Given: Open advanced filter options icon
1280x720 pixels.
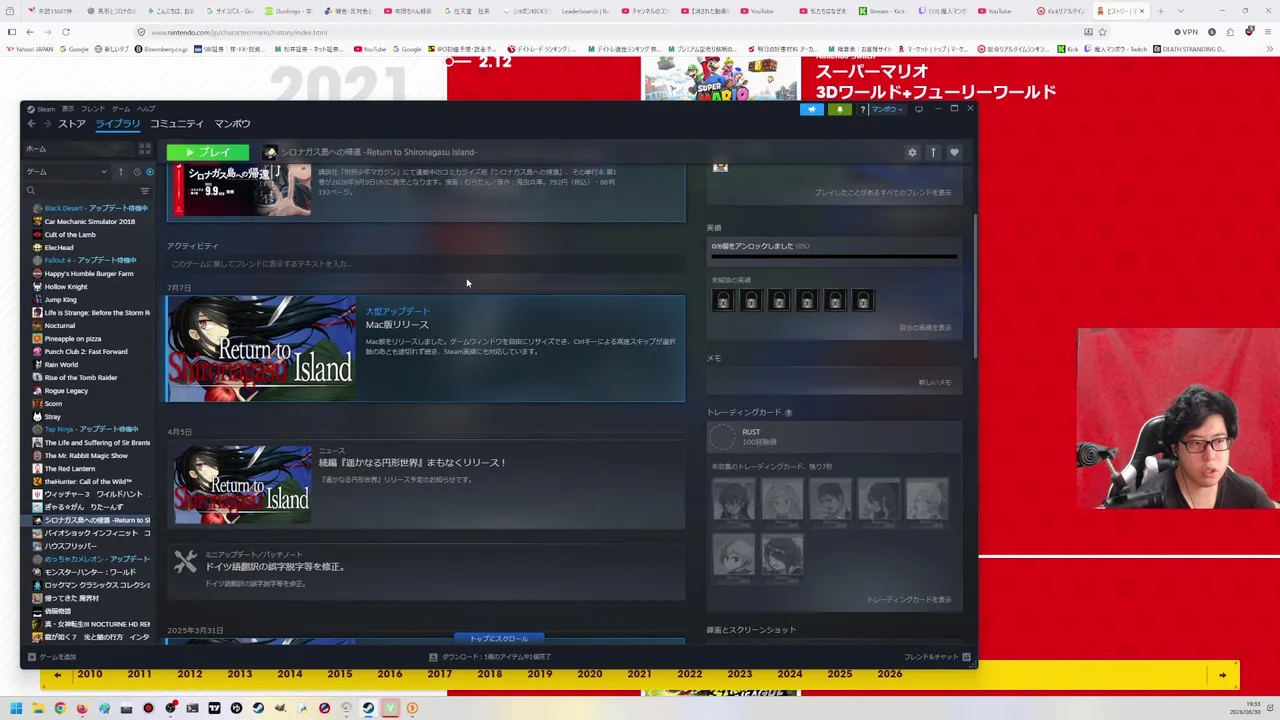Looking at the screenshot, I should [x=145, y=190].
